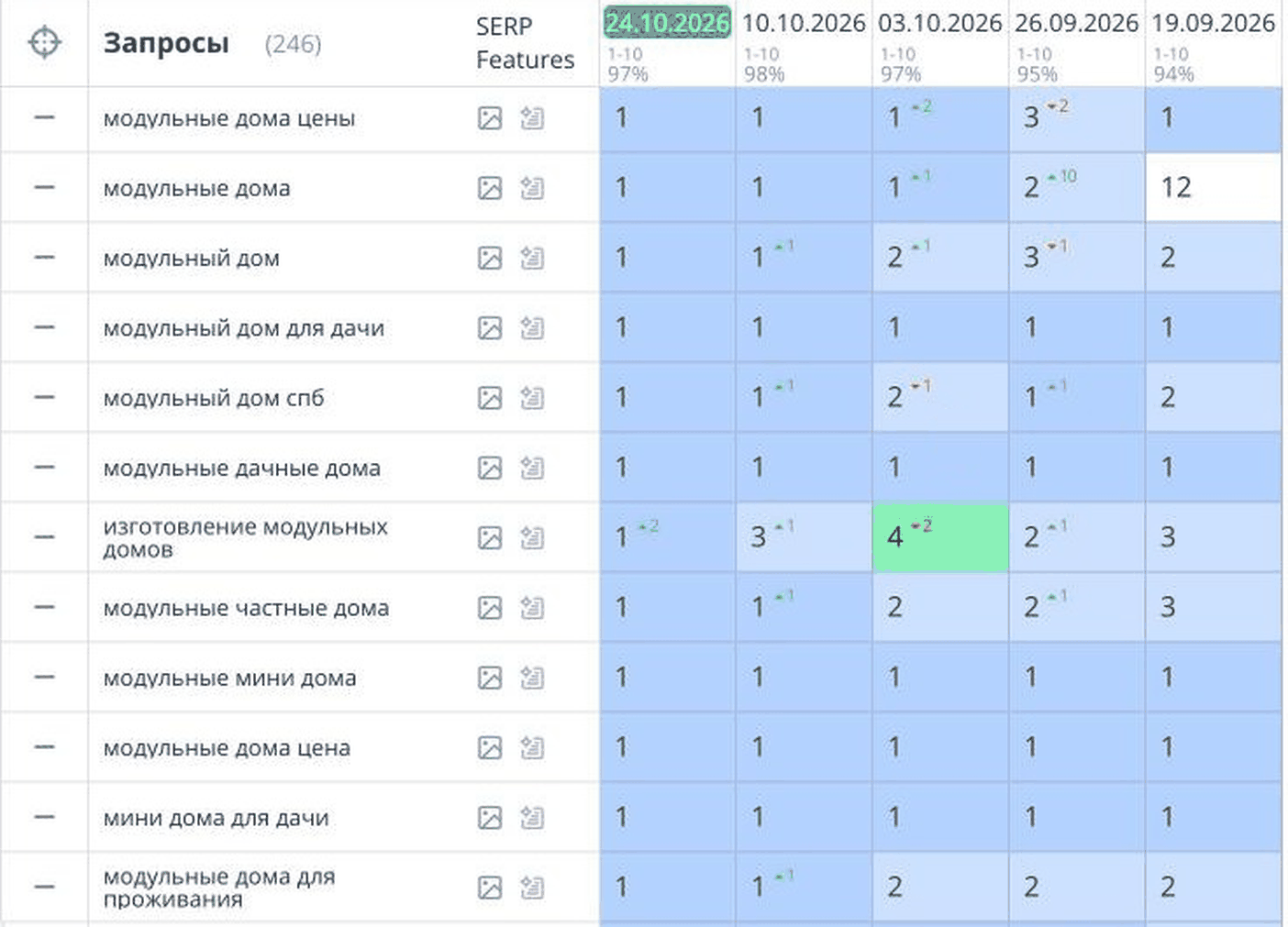Click snippet icon for 'модульные частные дома'
This screenshot has height=927, width=1288.
(x=532, y=607)
